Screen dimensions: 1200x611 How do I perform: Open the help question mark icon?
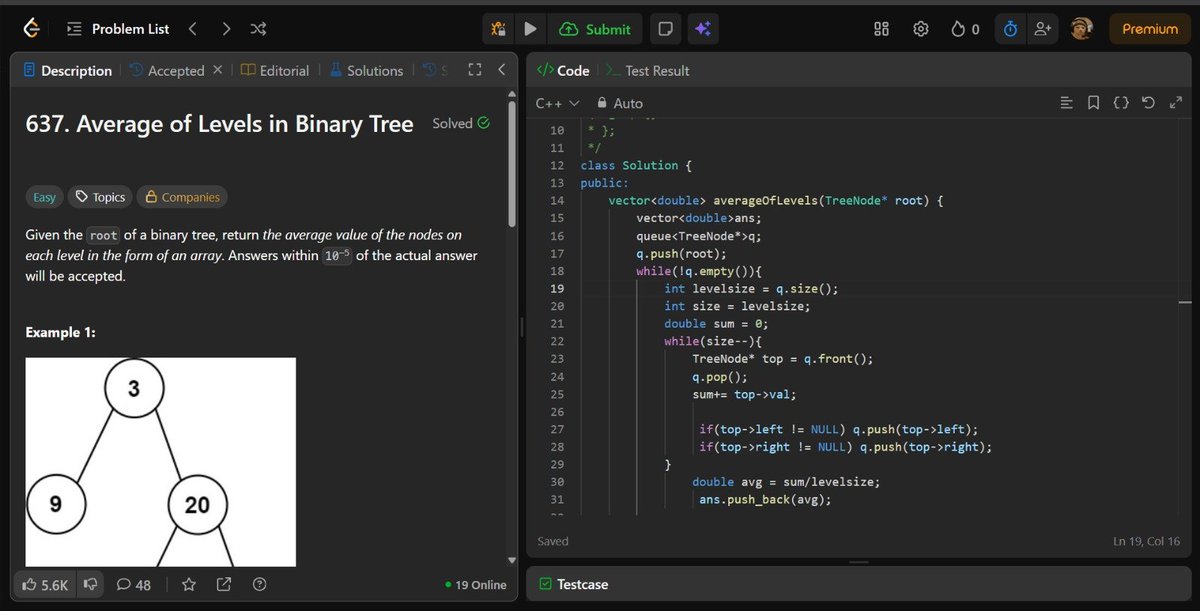point(260,584)
